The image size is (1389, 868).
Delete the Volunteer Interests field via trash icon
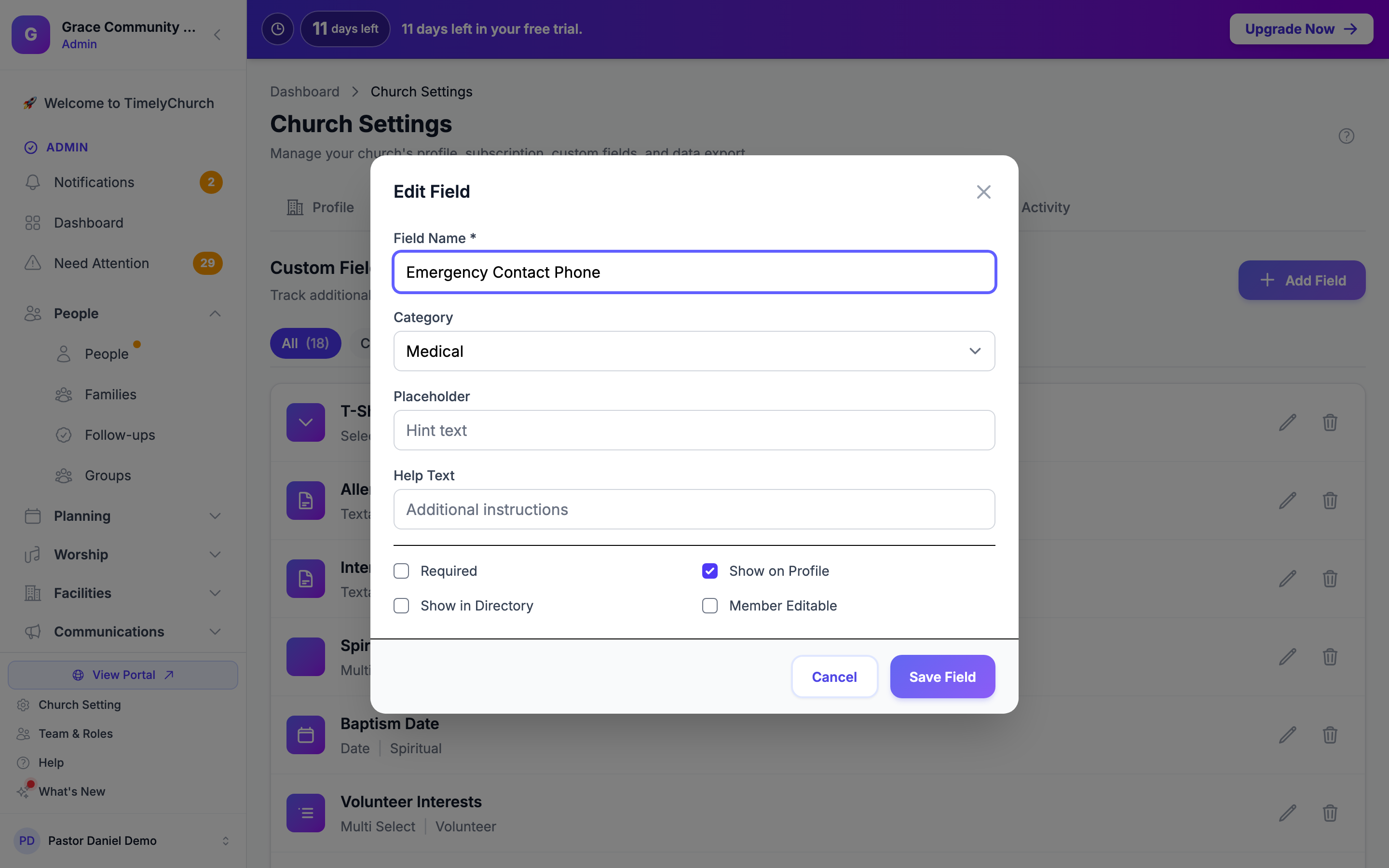point(1330,813)
